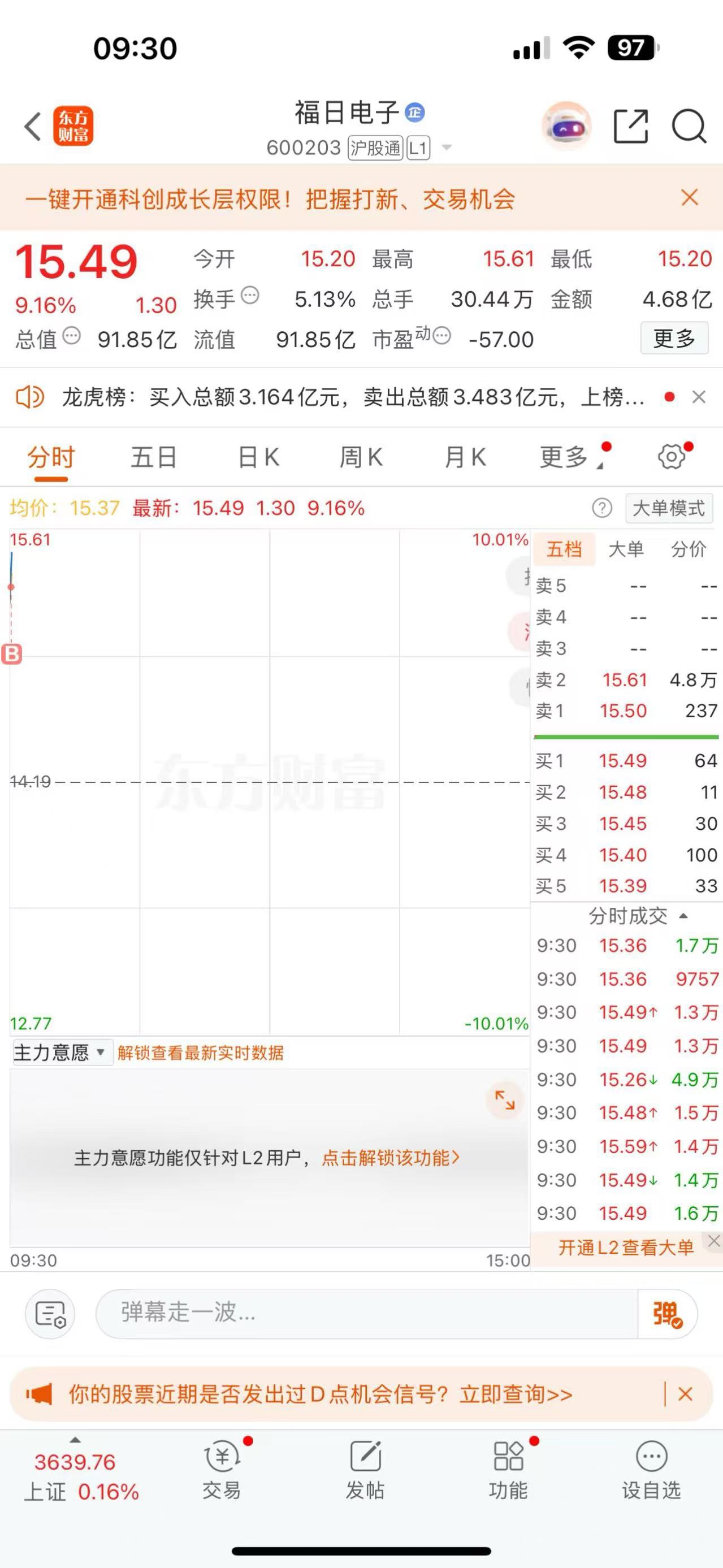Toggle the 弹 bullet comments button
Image resolution: width=723 pixels, height=1568 pixels.
click(667, 1314)
